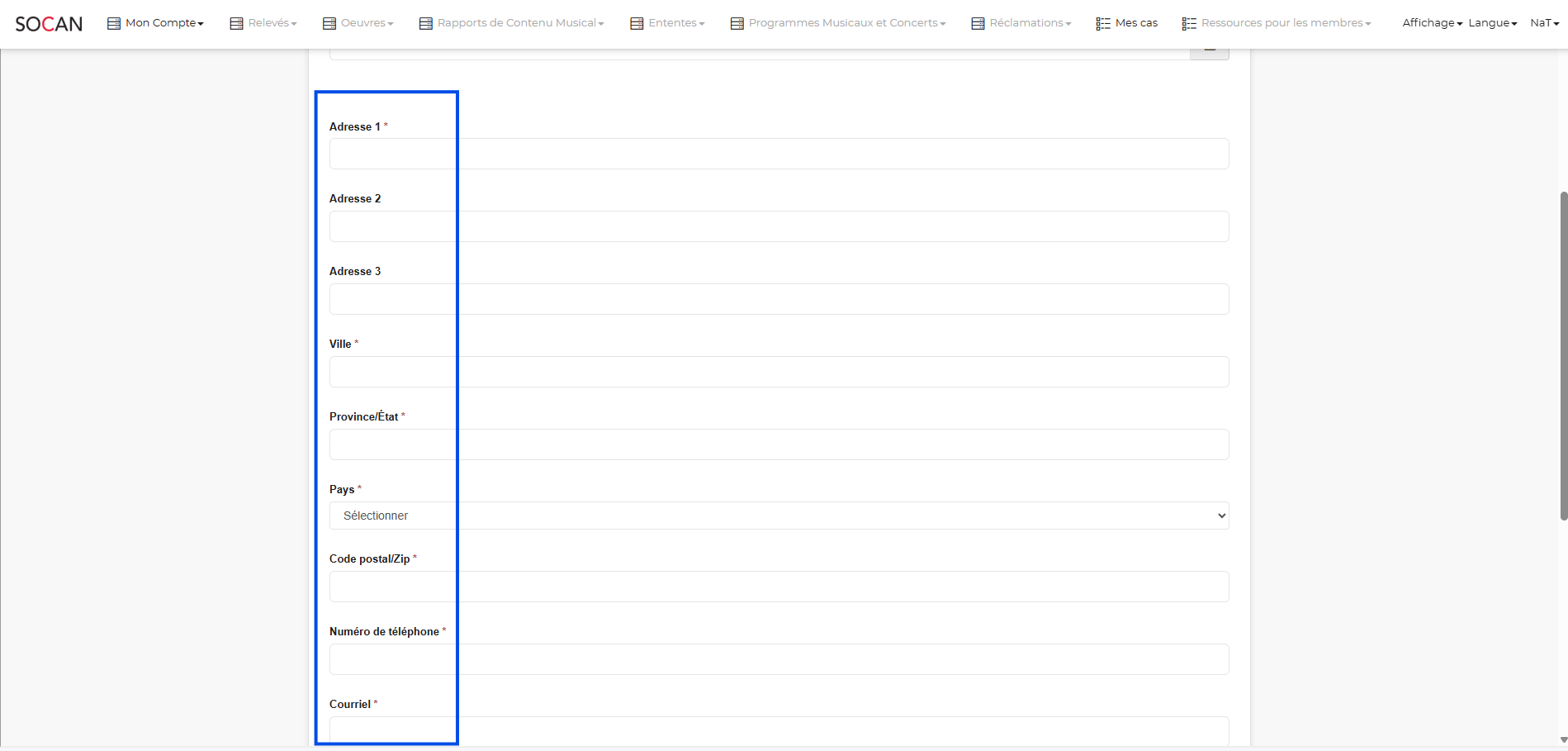Click the icon beside Réclamations

point(978,23)
